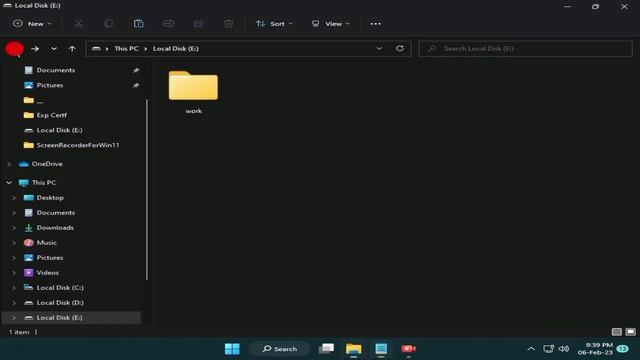
Task: Select Local Disk (D:) in navigation pane
Action: [60, 303]
